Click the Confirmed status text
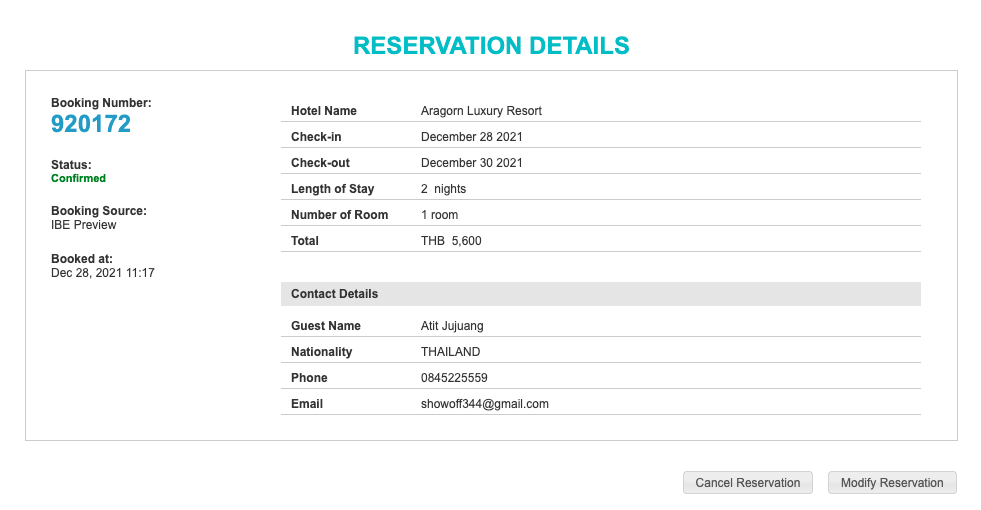The width and height of the screenshot is (981, 510). [78, 179]
